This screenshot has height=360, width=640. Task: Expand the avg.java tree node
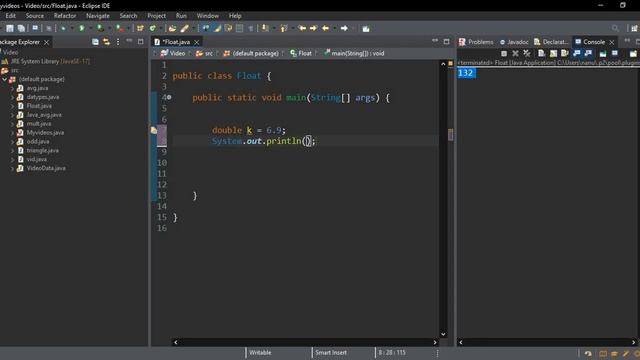[12, 88]
